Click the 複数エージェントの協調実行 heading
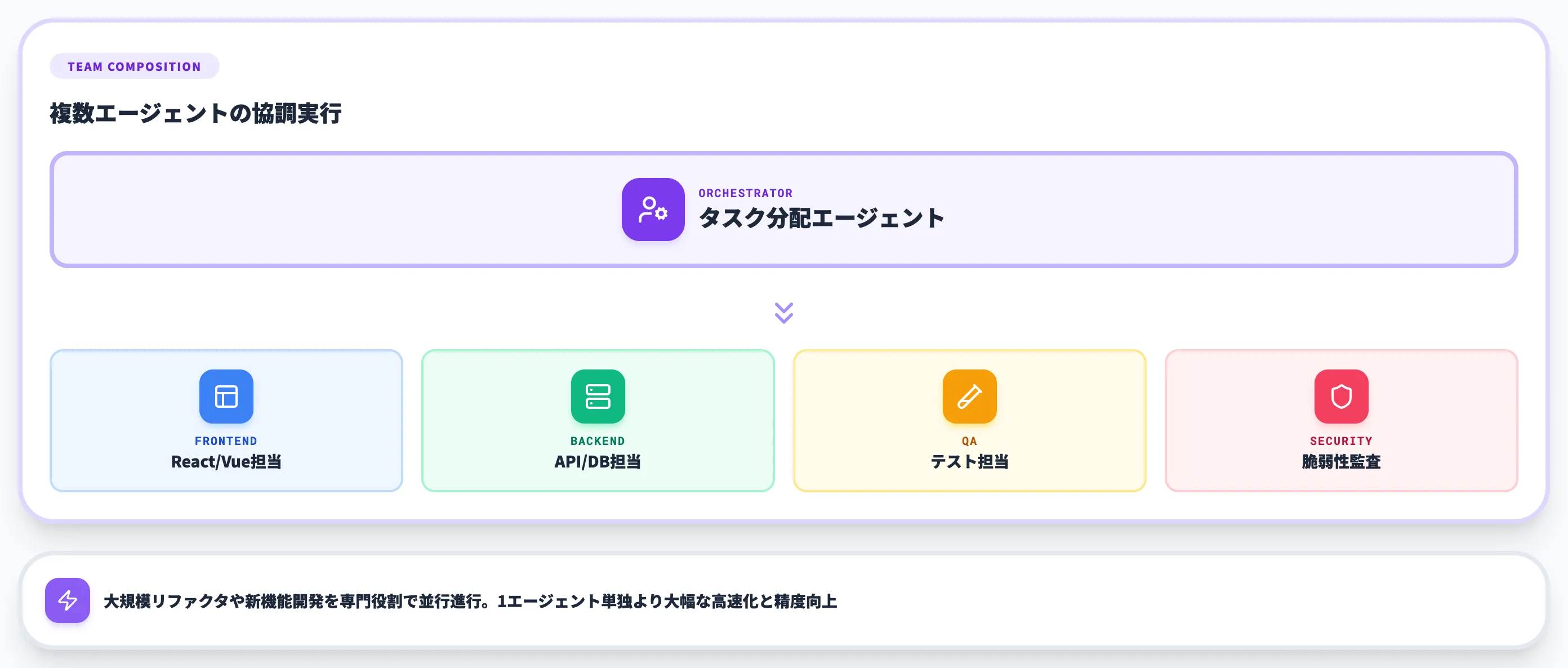Image resolution: width=1568 pixels, height=668 pixels. [x=195, y=113]
